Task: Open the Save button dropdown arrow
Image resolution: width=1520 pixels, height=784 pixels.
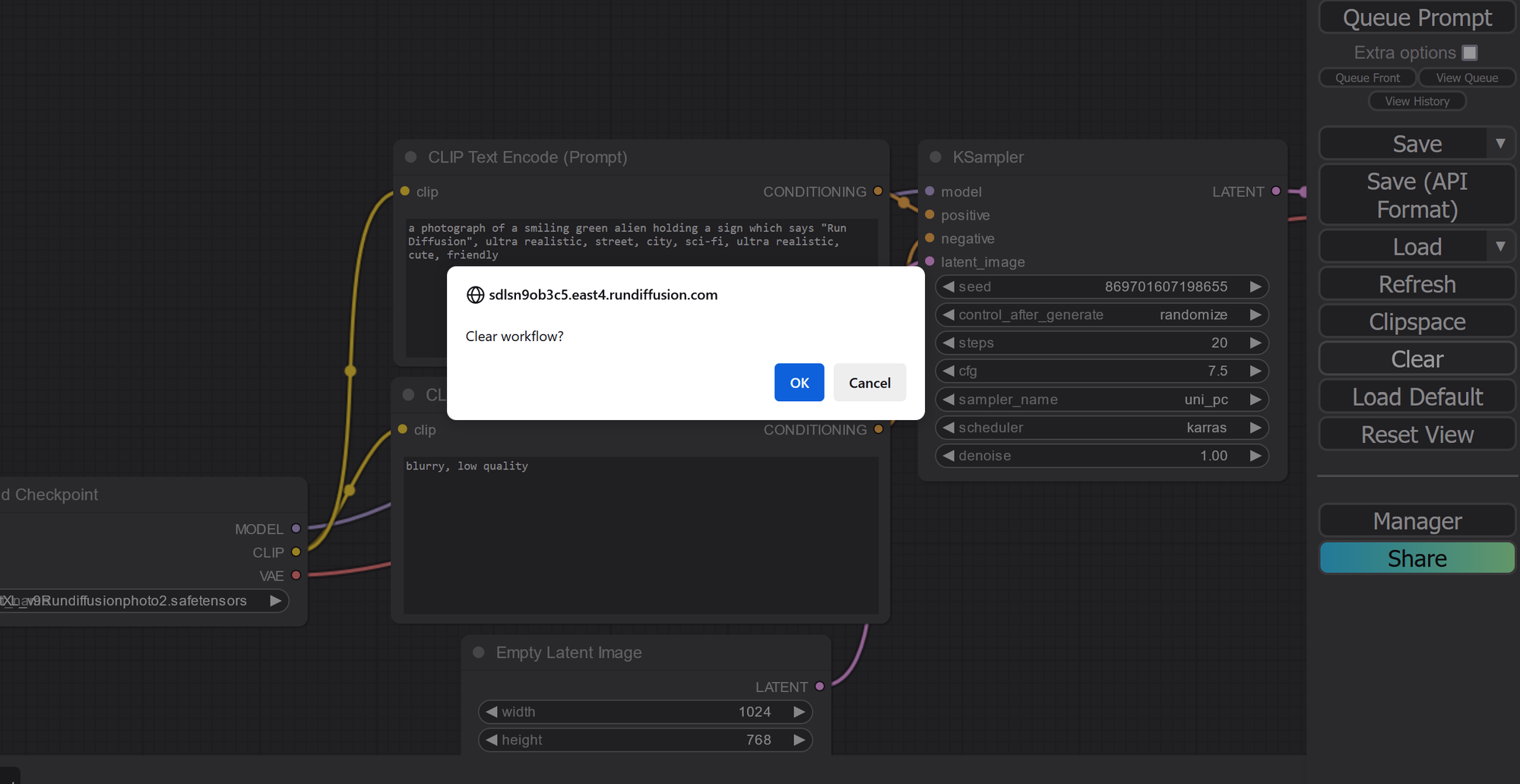Action: (x=1501, y=143)
